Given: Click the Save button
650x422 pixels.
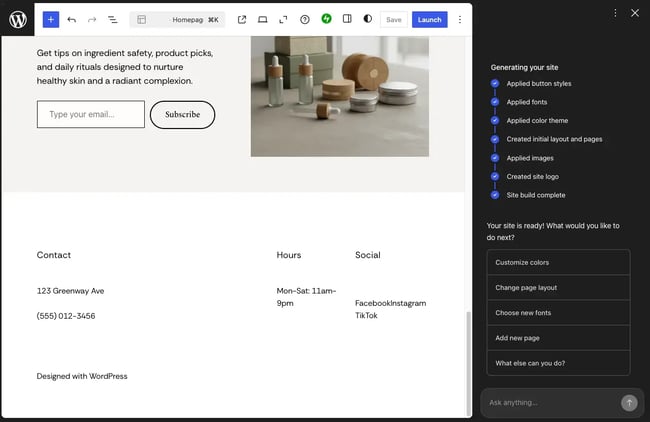Looking at the screenshot, I should pyautogui.click(x=393, y=19).
